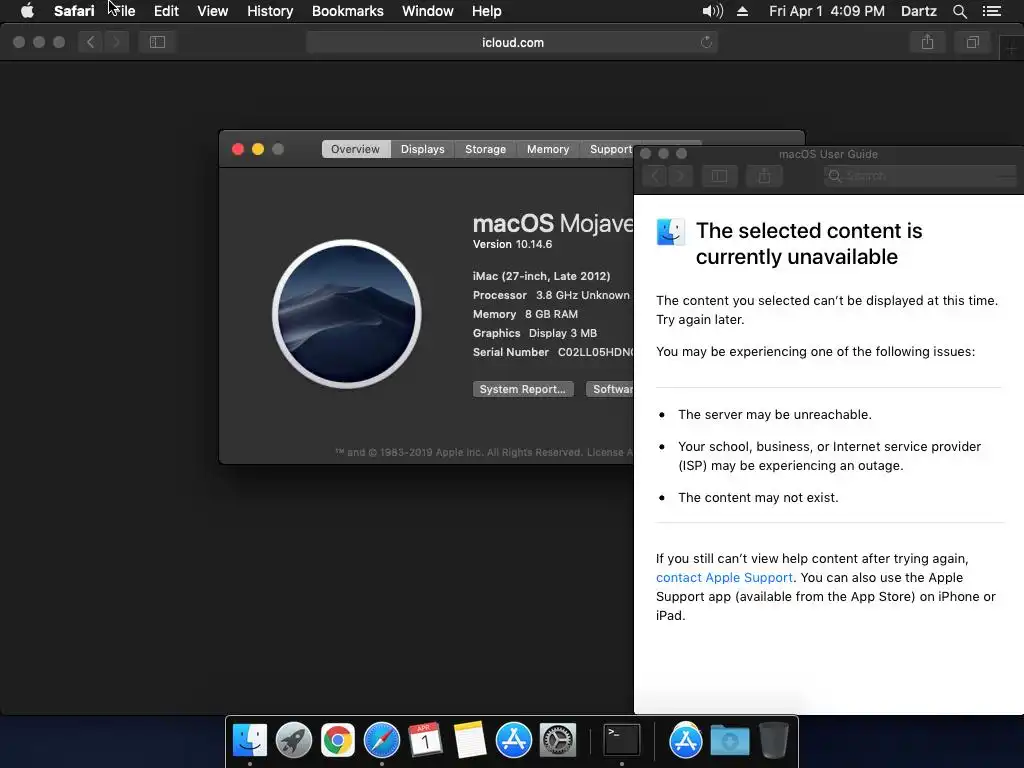
Task: Open the Applications folder in the Dock
Action: [x=685, y=741]
